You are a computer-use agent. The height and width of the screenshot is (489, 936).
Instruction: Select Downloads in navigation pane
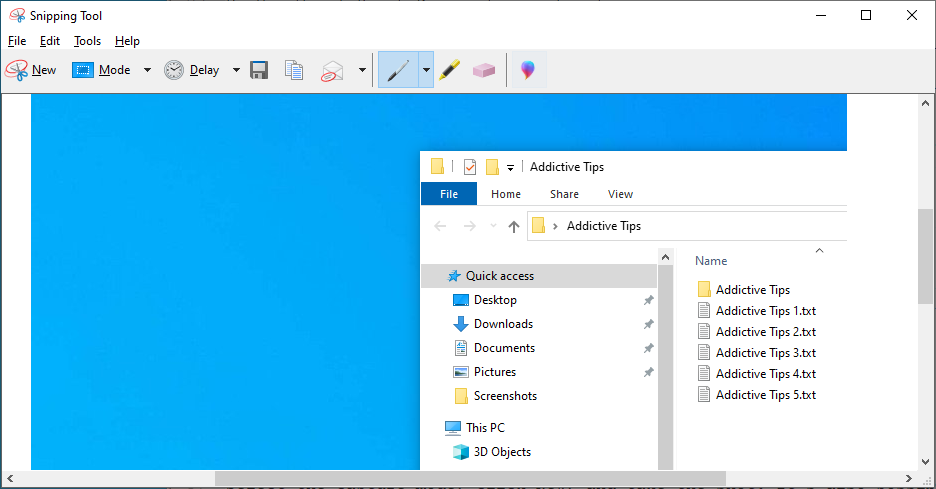coord(503,324)
